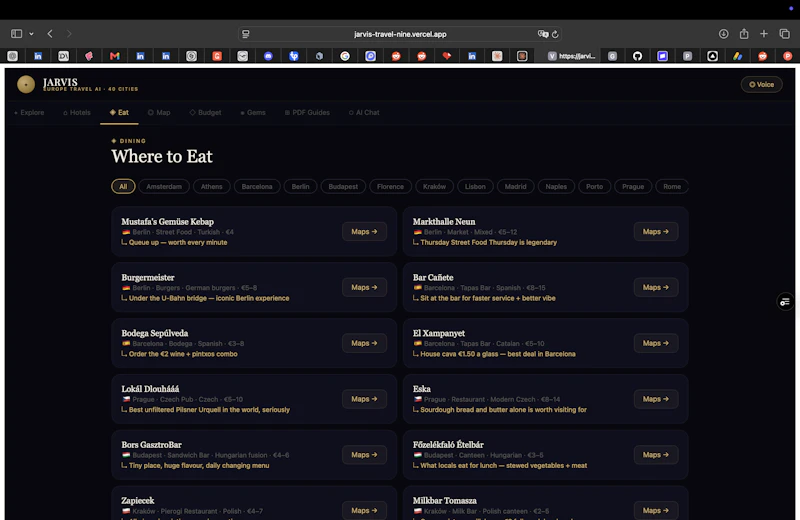
Task: Click the address bar URL field
Action: pos(400,34)
